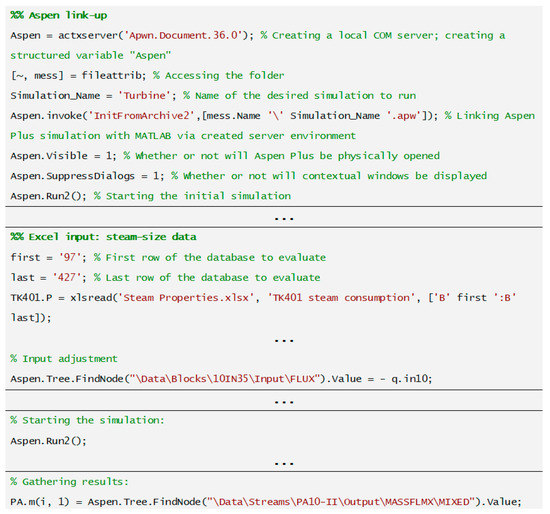The width and height of the screenshot is (550, 514).
Task: Click the comment 'Accessing the folder'
Action: coord(224,75)
